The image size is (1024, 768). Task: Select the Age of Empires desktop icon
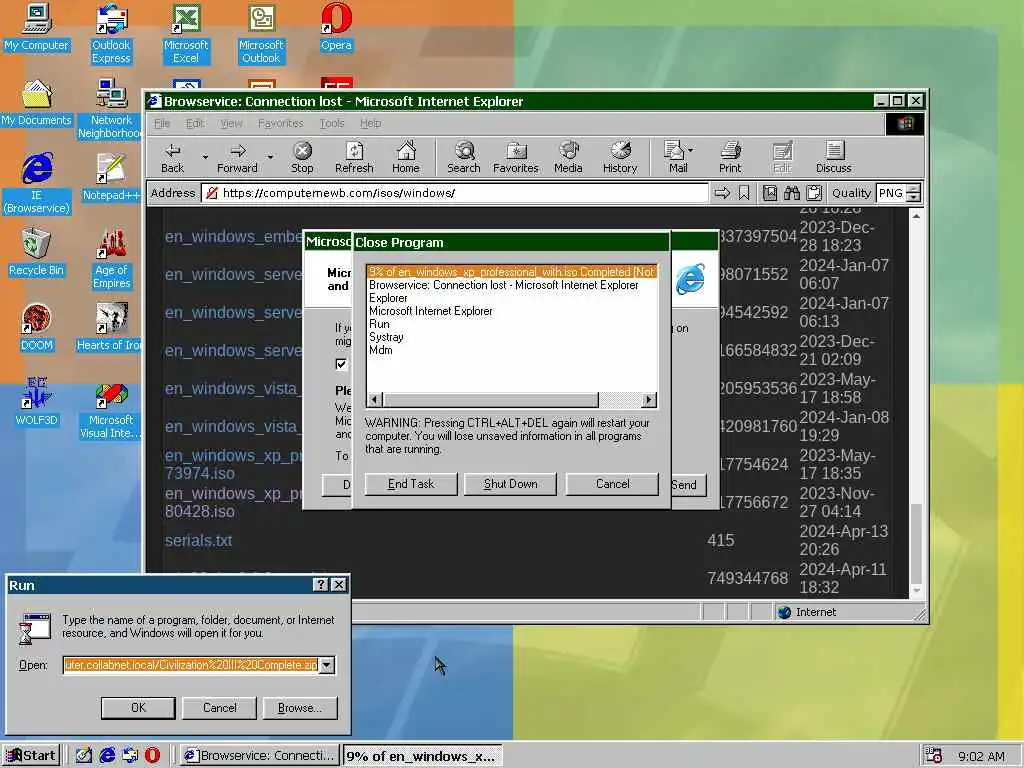coord(111,259)
